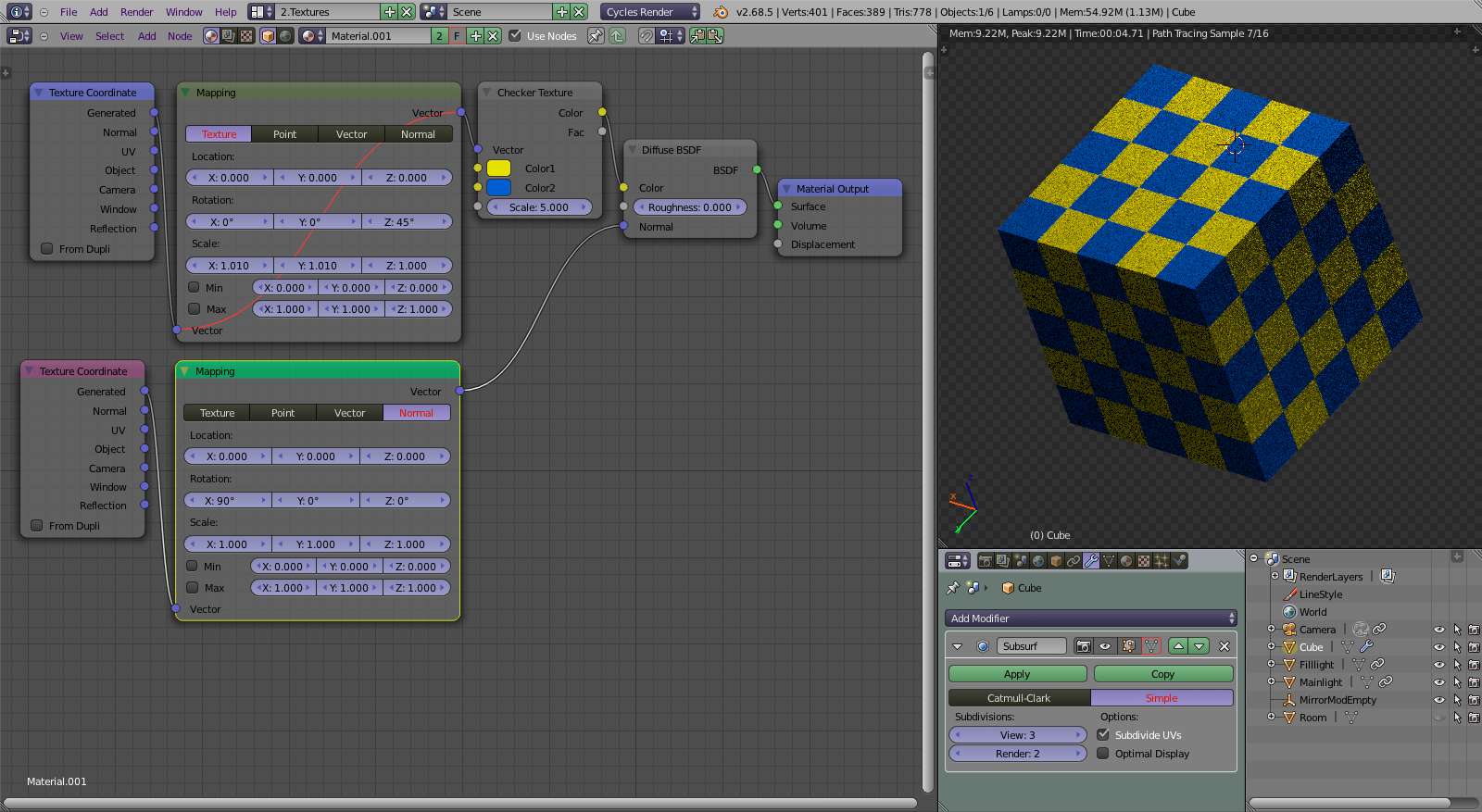Open the Material properties tab (sphere icon)
This screenshot has width=1482, height=812.
click(1126, 560)
